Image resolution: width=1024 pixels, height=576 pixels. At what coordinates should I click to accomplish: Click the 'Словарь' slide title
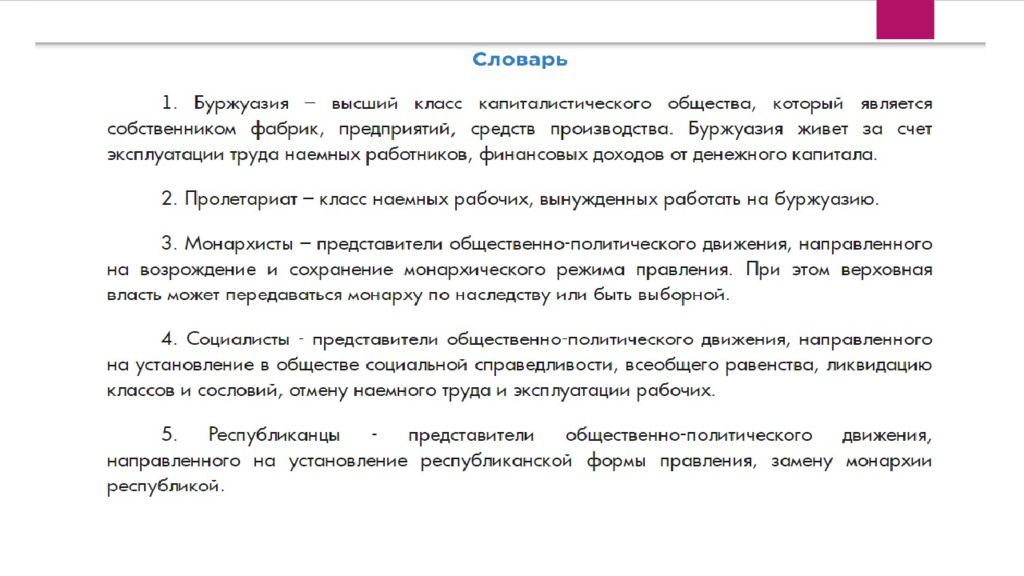tap(520, 60)
